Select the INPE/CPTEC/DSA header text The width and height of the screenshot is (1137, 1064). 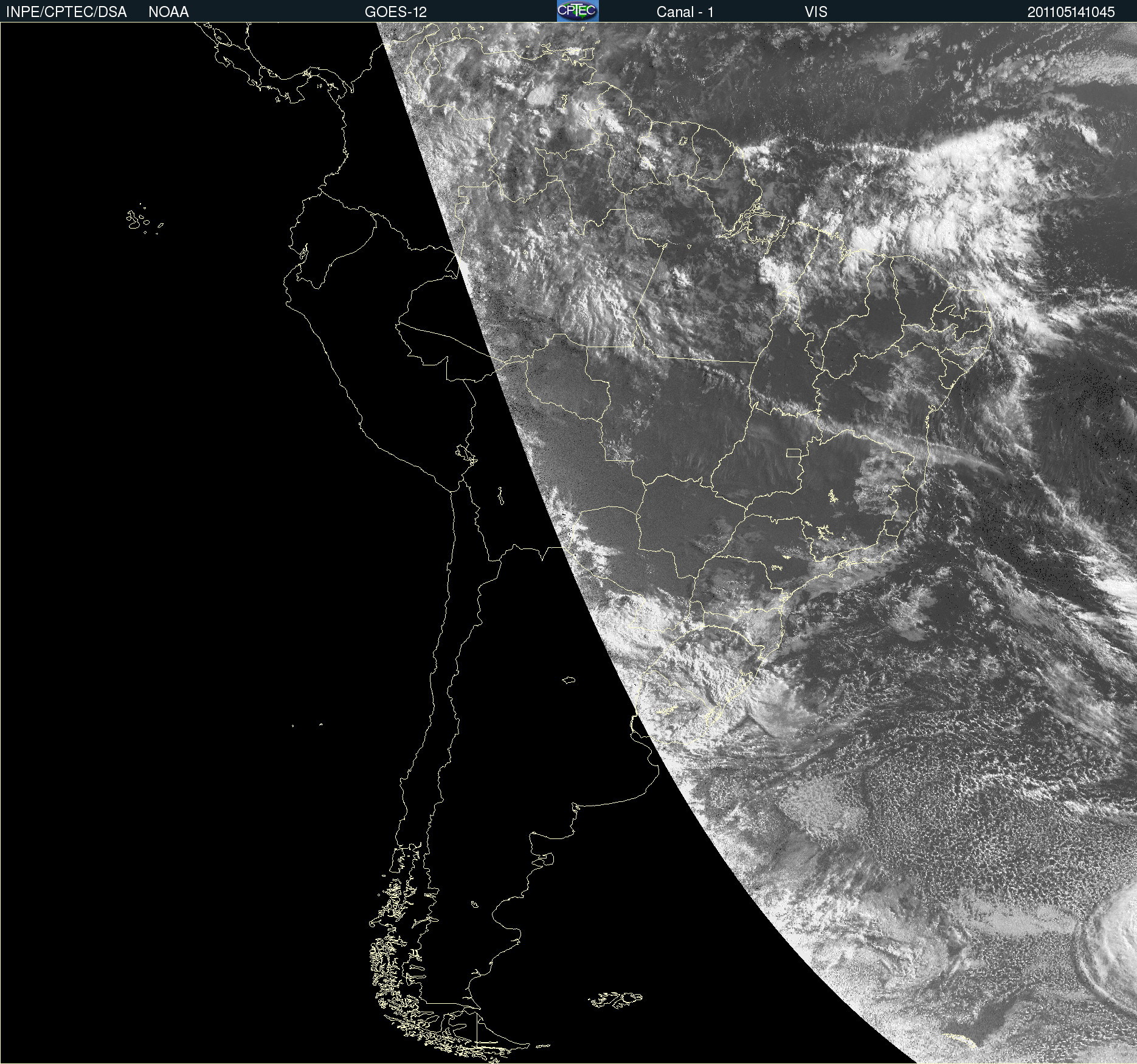coord(66,12)
